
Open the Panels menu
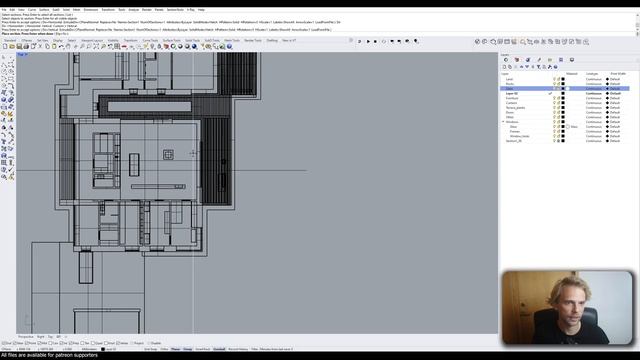pyautogui.click(x=159, y=9)
